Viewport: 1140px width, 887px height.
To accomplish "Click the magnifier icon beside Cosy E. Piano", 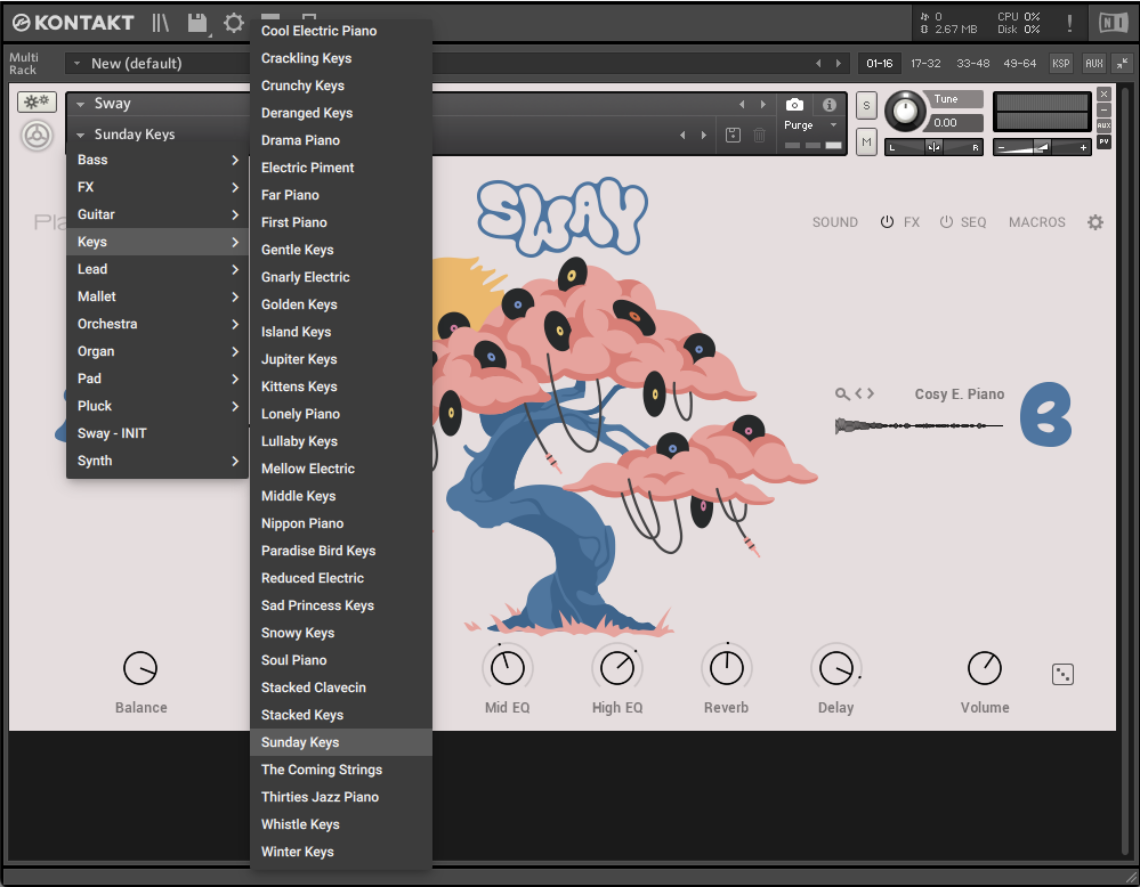I will click(841, 394).
